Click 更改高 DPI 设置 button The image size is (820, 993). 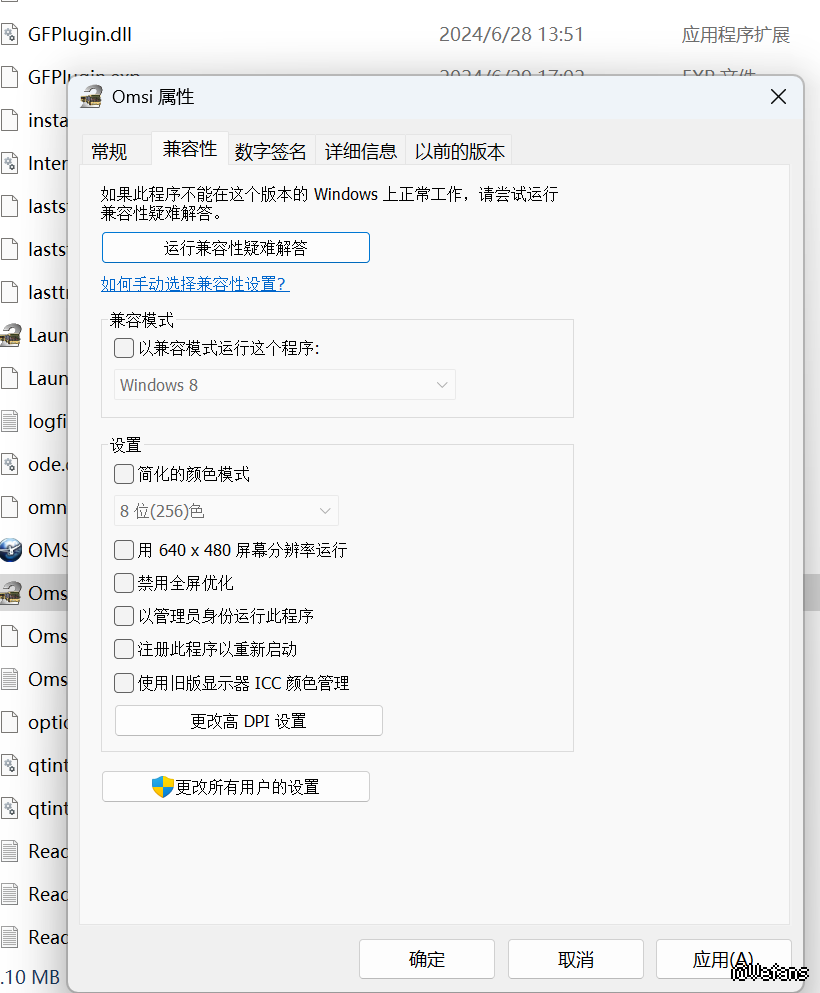[x=248, y=721]
